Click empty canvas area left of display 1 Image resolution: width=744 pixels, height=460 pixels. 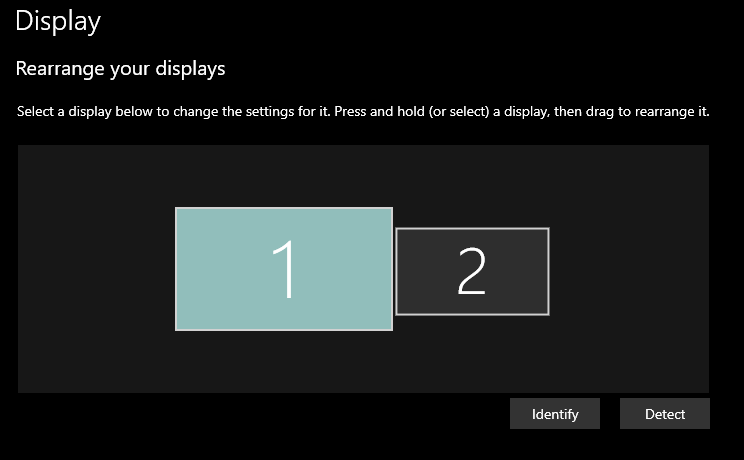[x=95, y=268]
